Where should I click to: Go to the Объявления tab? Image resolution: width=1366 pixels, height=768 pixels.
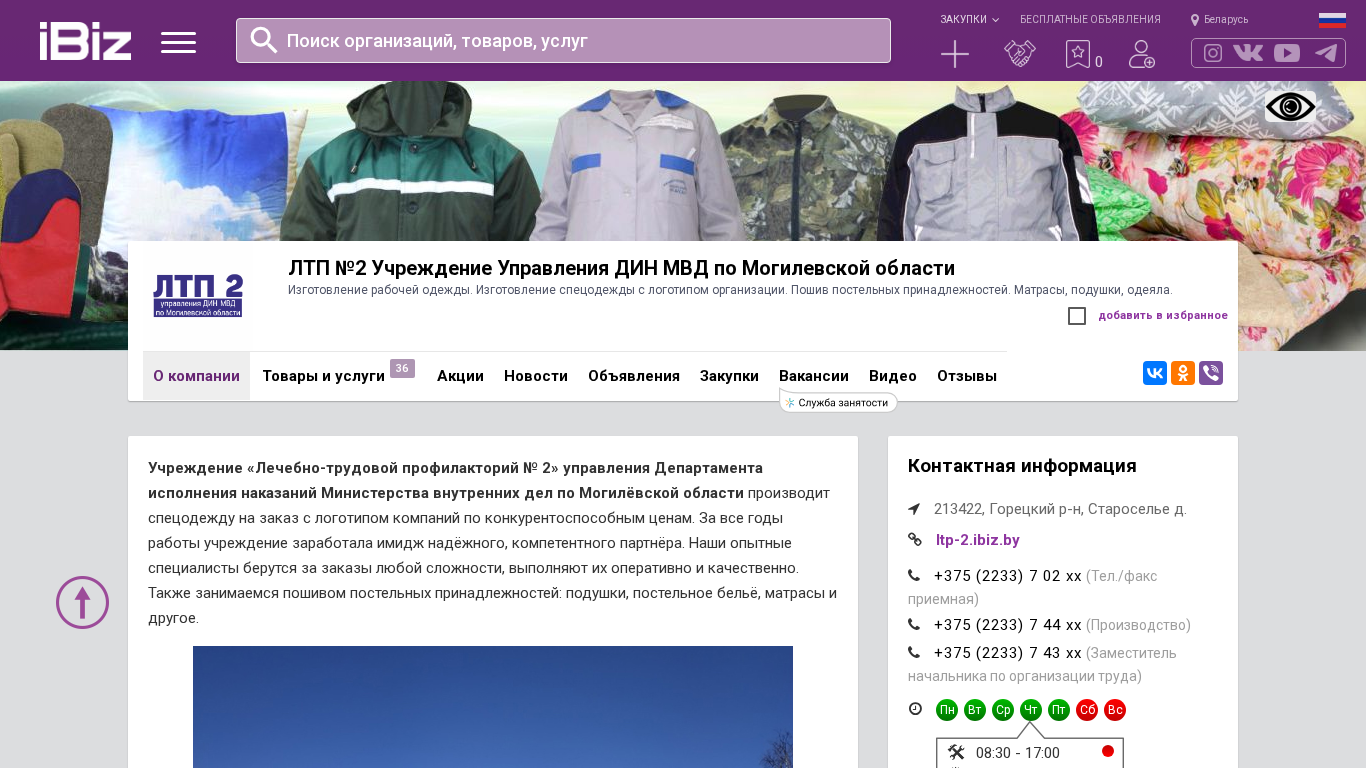coord(634,376)
